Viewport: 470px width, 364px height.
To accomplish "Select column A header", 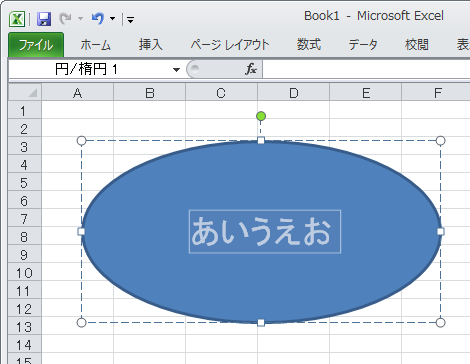I will [78, 92].
